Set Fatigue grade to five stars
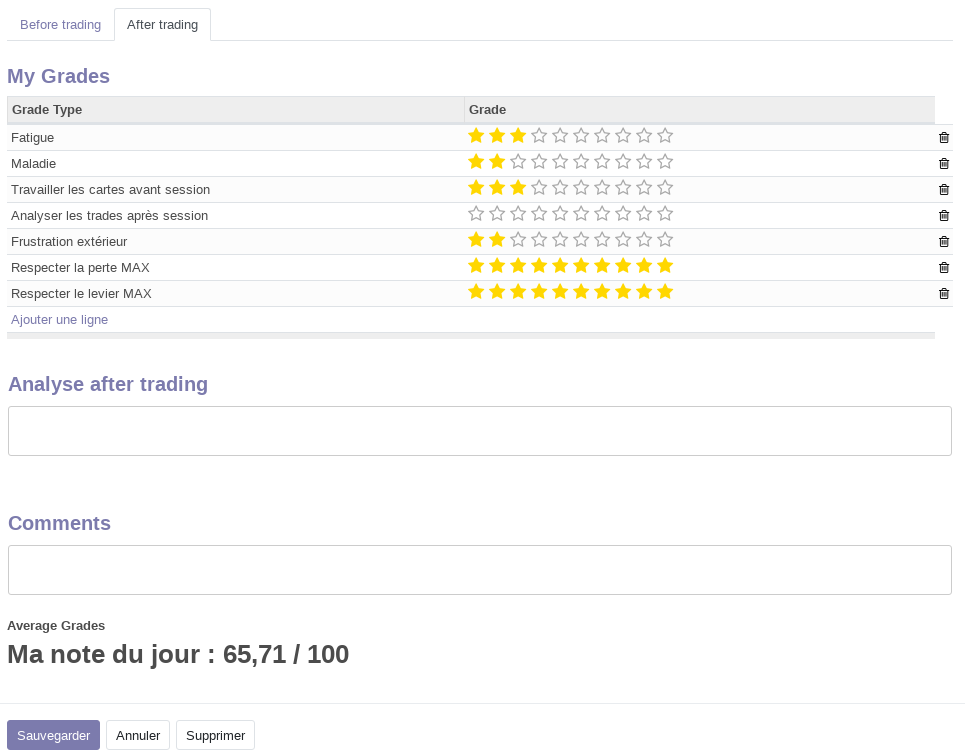Screen dimensions: 965x755 [560, 136]
